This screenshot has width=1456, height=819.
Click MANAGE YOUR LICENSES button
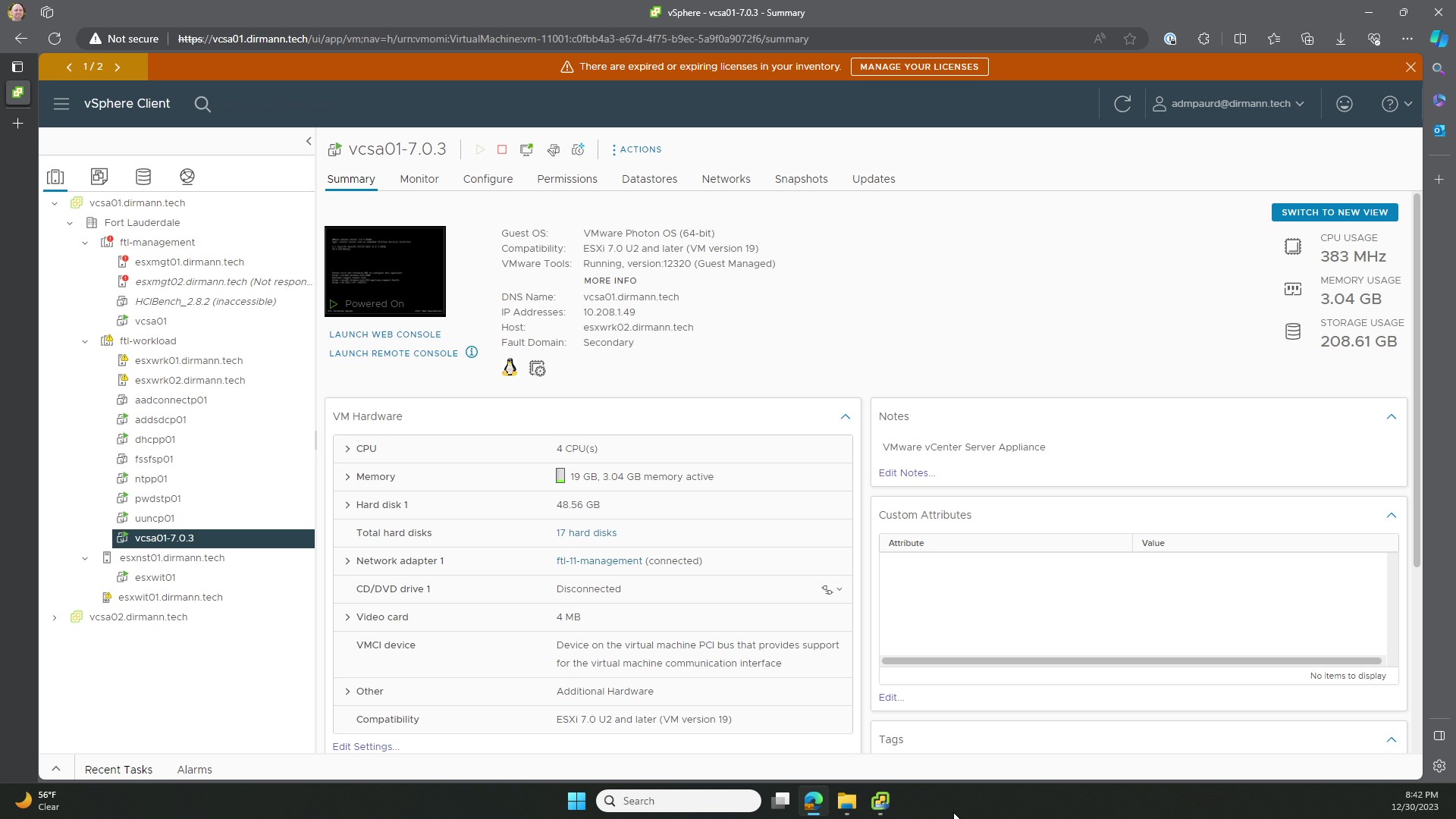[x=919, y=67]
